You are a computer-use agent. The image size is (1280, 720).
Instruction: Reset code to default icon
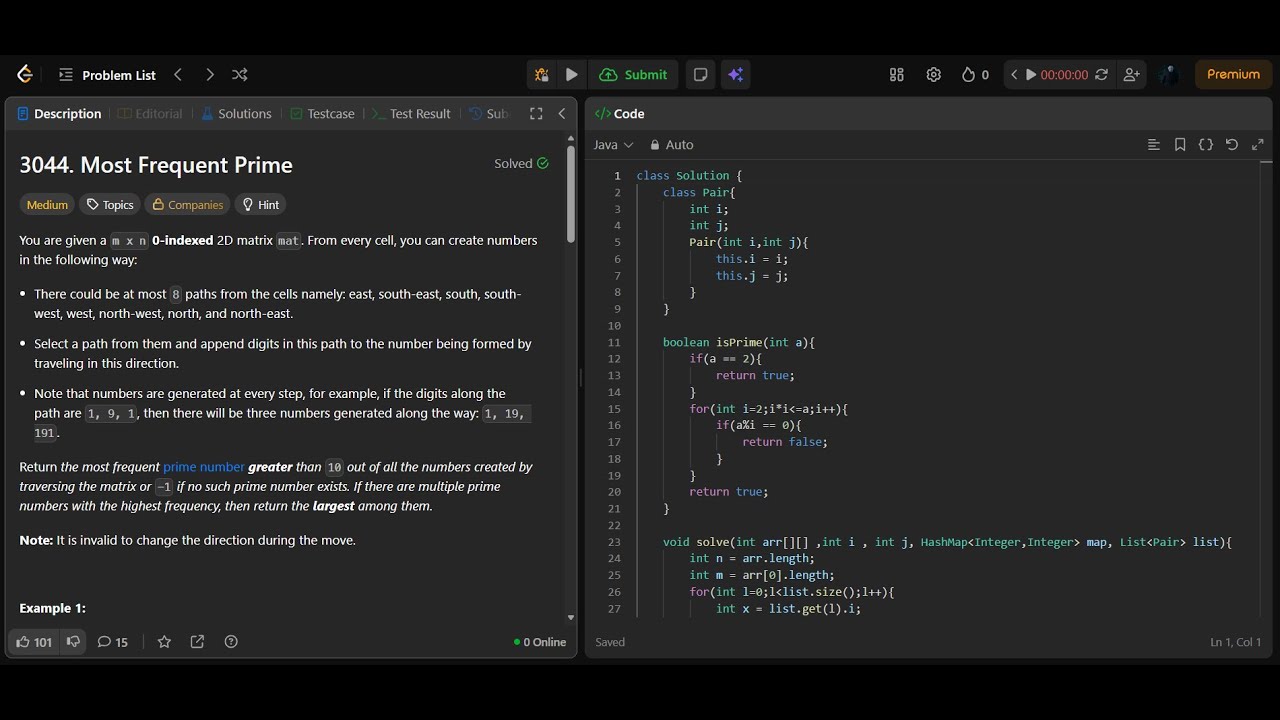tap(1231, 145)
